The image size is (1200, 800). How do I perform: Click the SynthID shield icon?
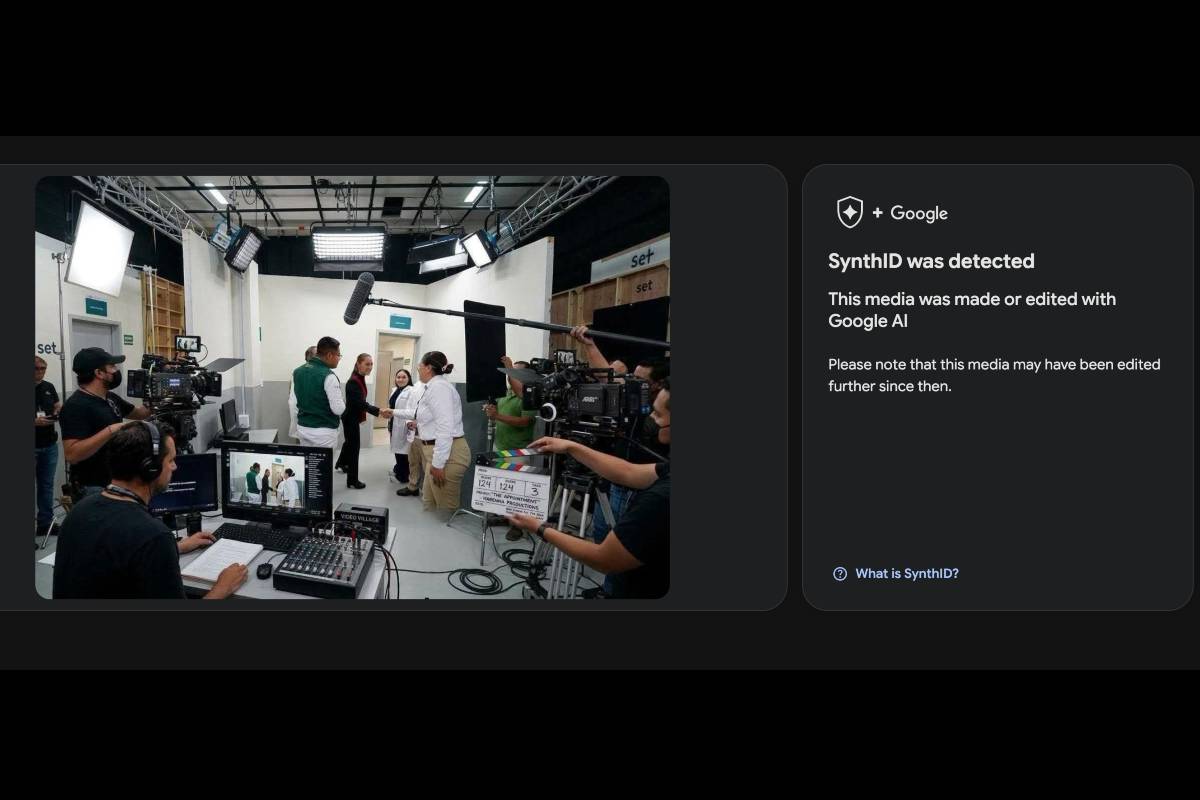pyautogui.click(x=849, y=212)
